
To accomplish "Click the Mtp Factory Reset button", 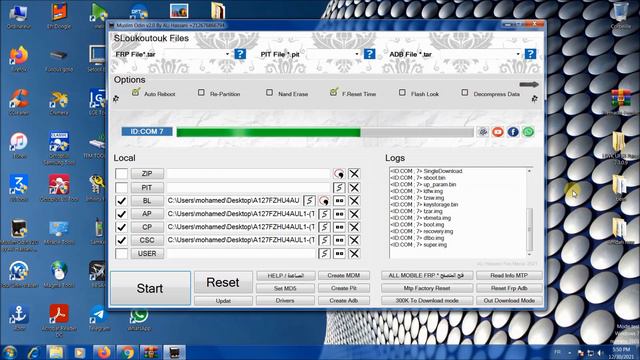I will pos(427,288).
